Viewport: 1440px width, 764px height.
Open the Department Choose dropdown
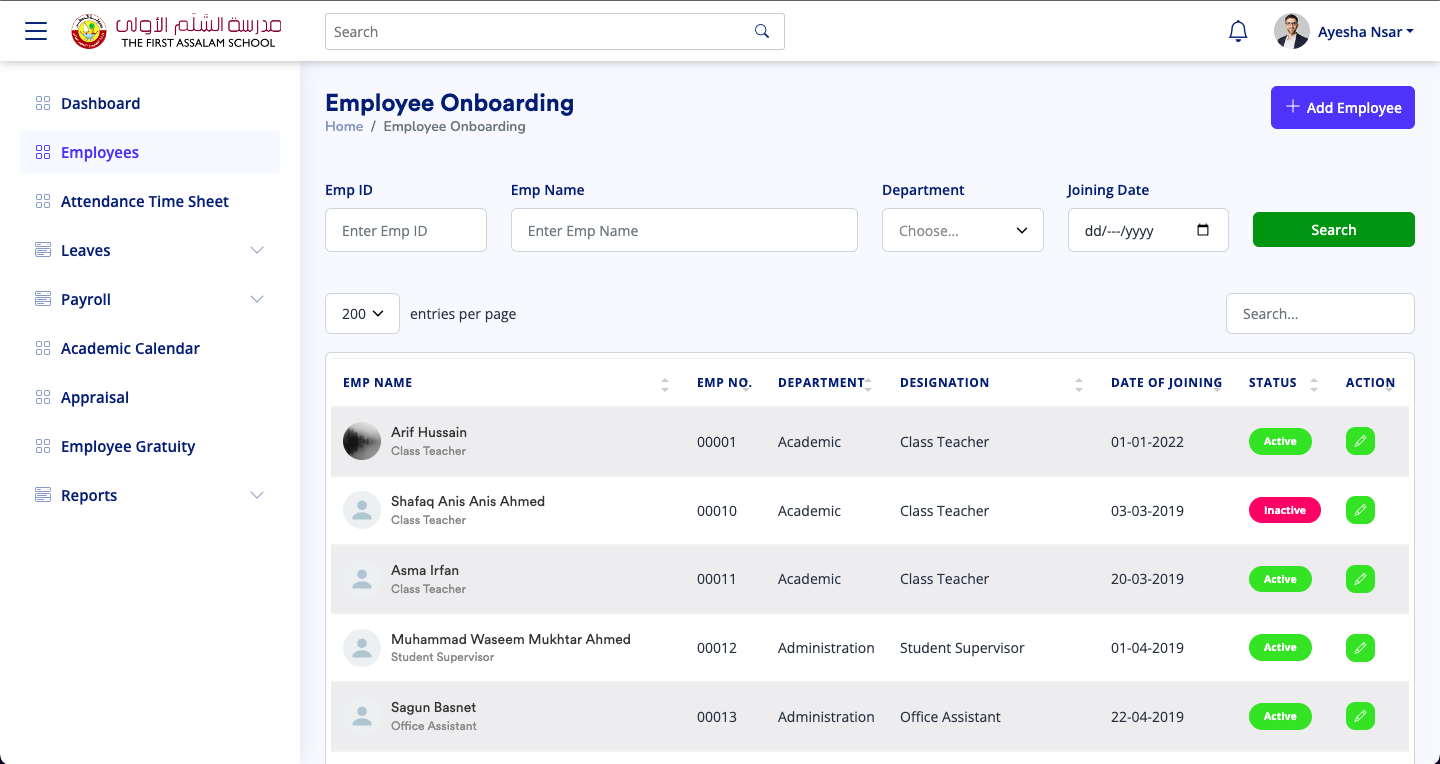pos(962,230)
